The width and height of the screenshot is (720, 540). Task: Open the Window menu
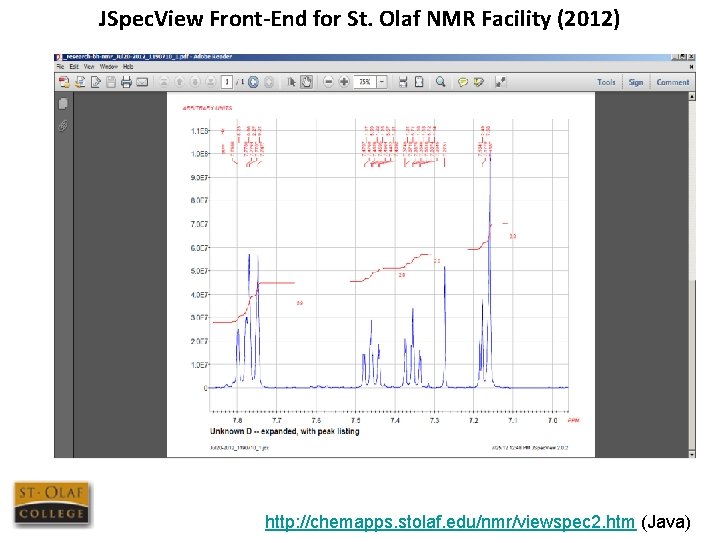click(x=109, y=67)
